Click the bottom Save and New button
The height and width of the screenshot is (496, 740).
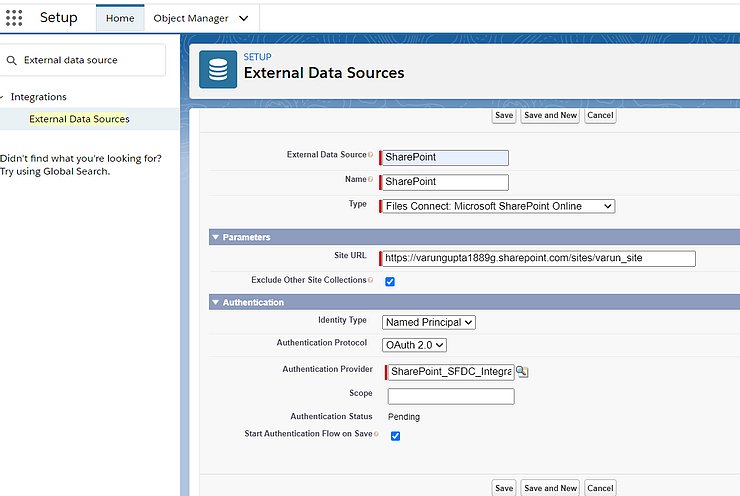(550, 488)
